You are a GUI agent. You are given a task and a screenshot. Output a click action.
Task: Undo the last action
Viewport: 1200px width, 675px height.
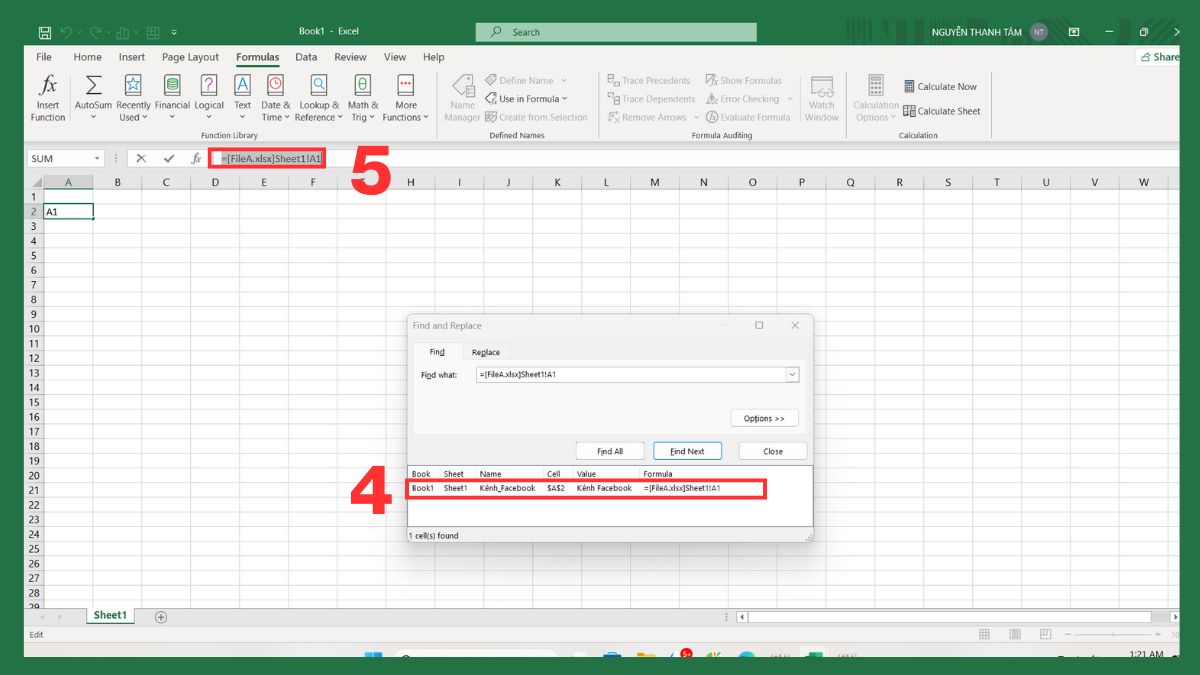[66, 32]
